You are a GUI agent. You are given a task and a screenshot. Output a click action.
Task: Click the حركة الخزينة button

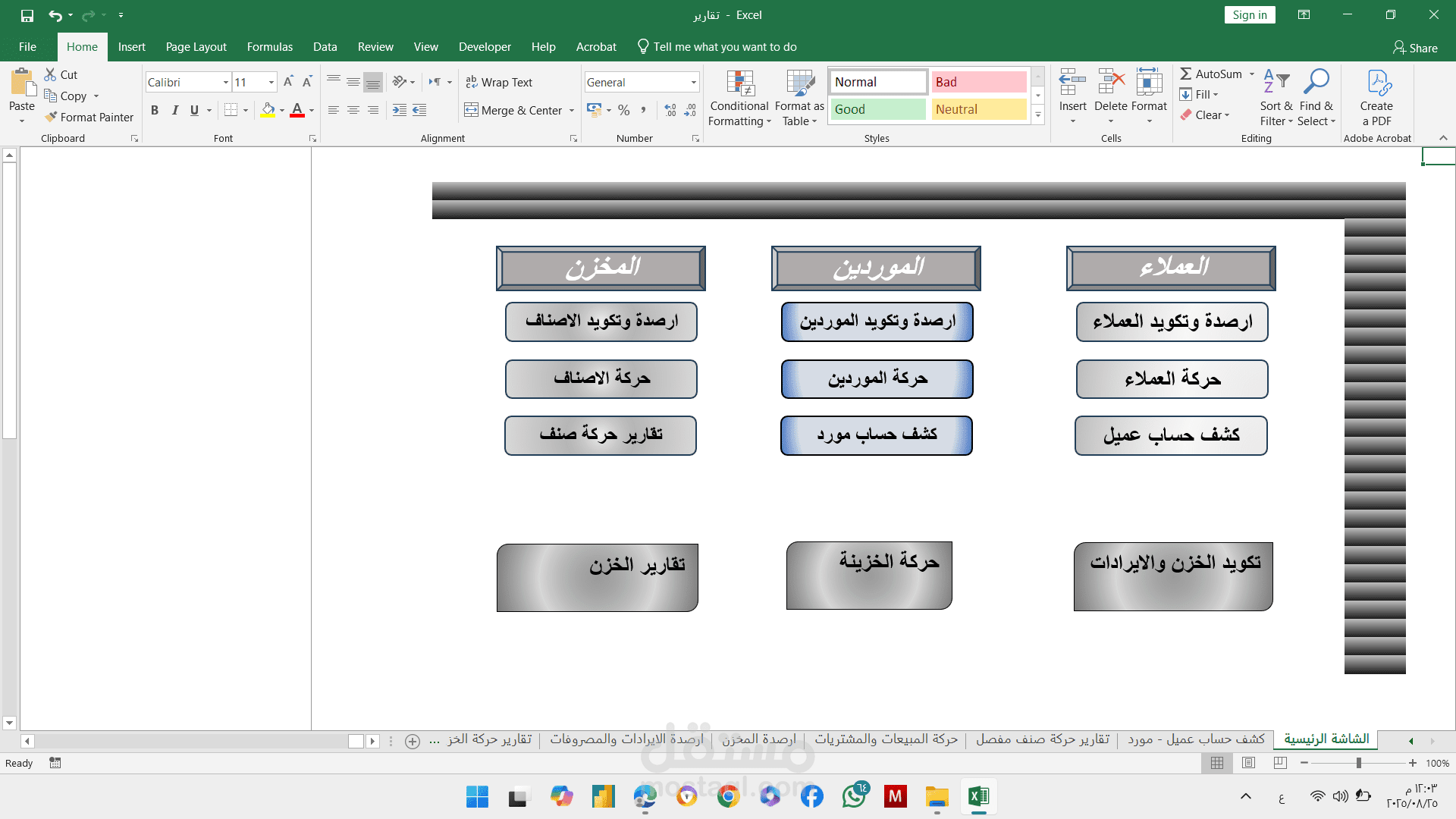click(x=869, y=576)
